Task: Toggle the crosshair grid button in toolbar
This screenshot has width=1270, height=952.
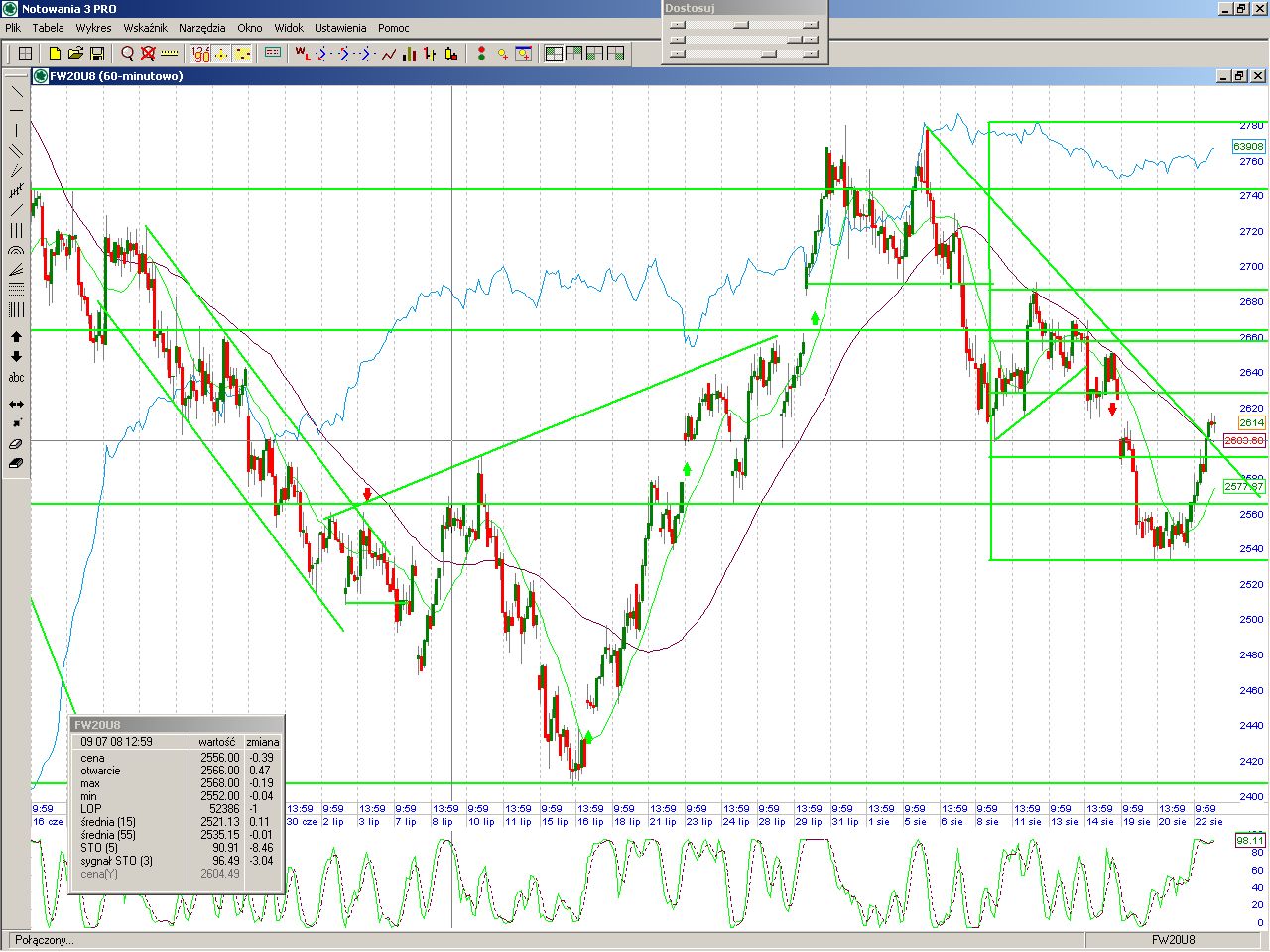Action: [26, 54]
